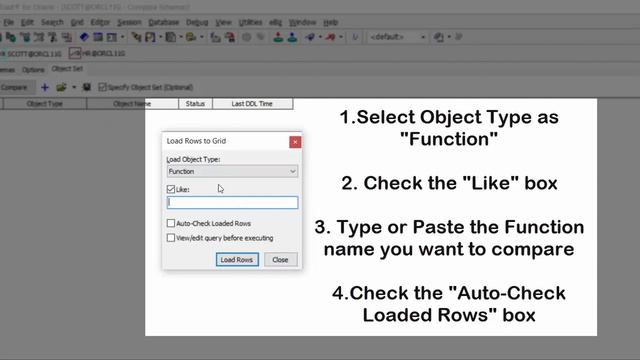
Task: Switch to the Options tab
Action: point(33,70)
